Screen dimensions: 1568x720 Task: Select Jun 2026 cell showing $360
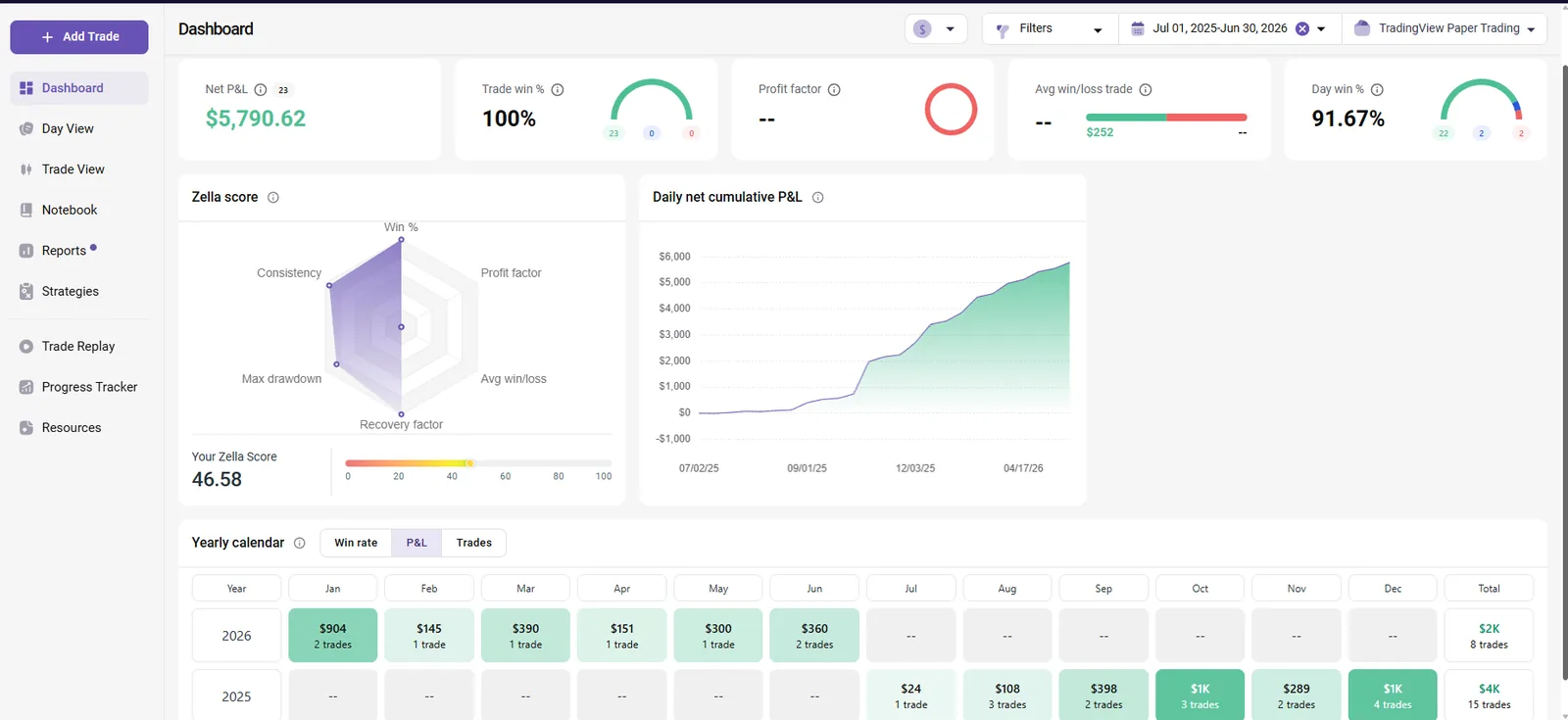point(814,636)
